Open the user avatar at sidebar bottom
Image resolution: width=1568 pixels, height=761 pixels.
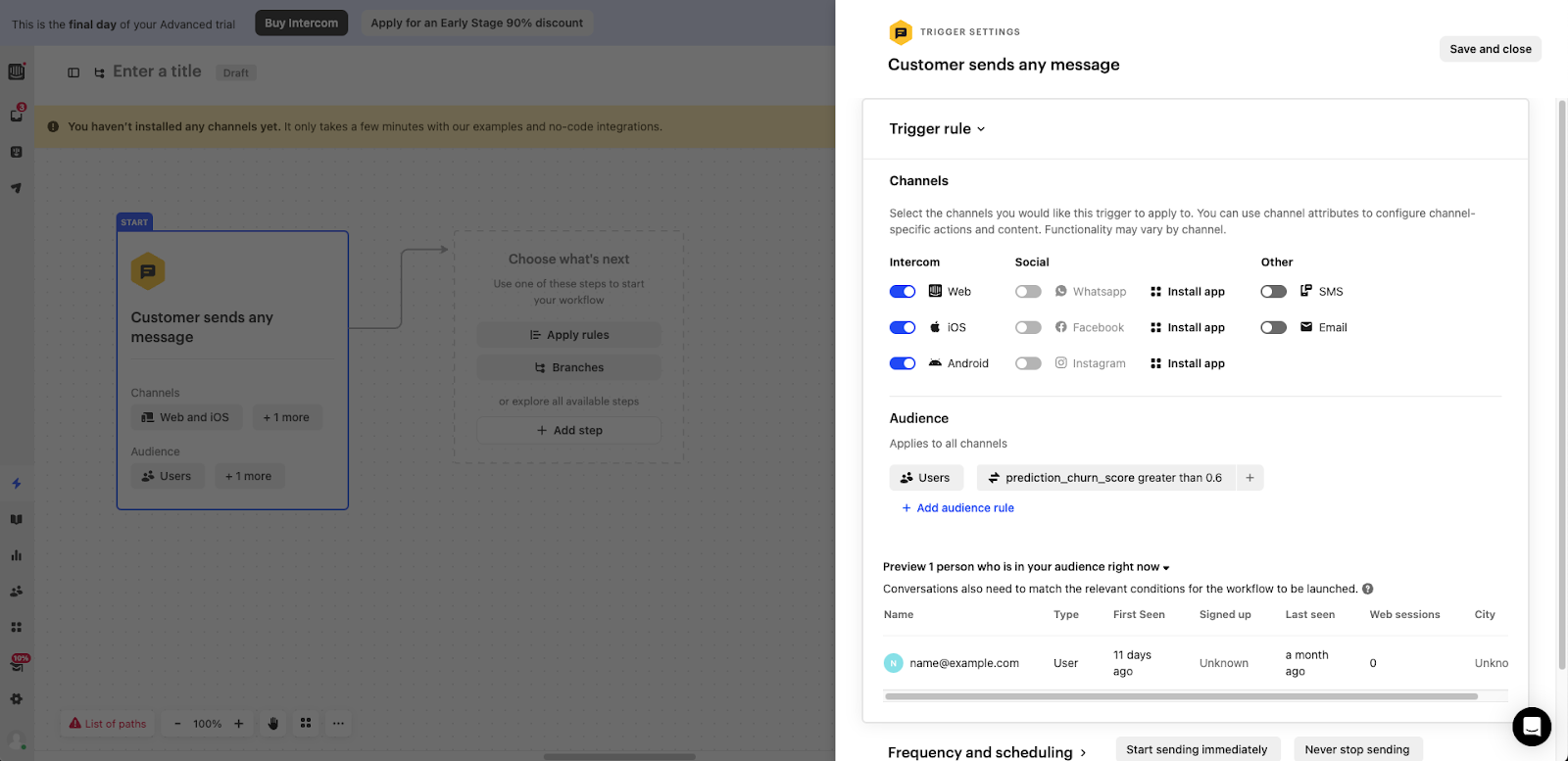click(17, 740)
